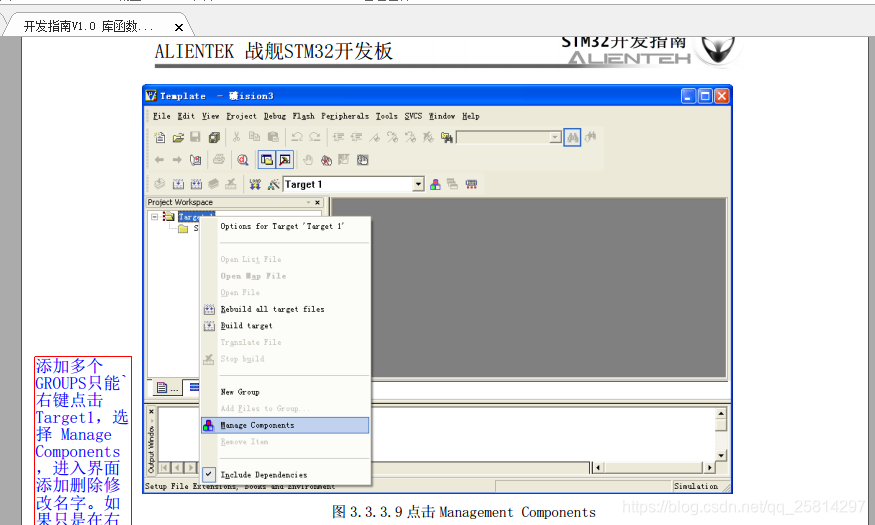Click the folder group under Target 1

pyautogui.click(x=184, y=228)
